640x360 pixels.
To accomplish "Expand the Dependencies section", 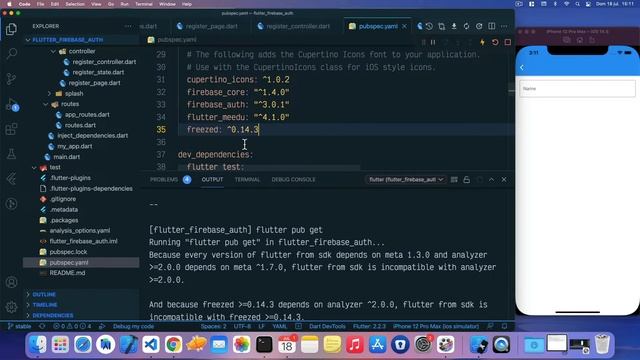I will (53, 316).
